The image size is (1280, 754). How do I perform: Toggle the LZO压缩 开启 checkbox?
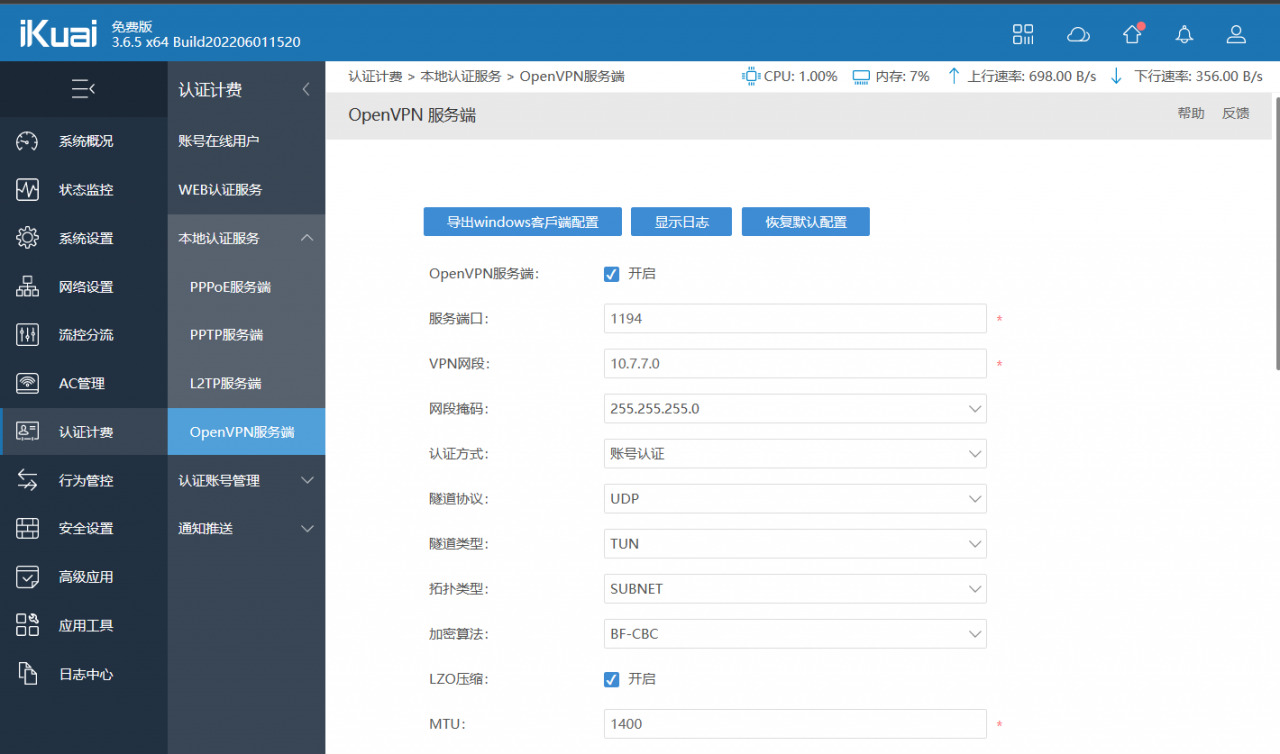click(612, 680)
